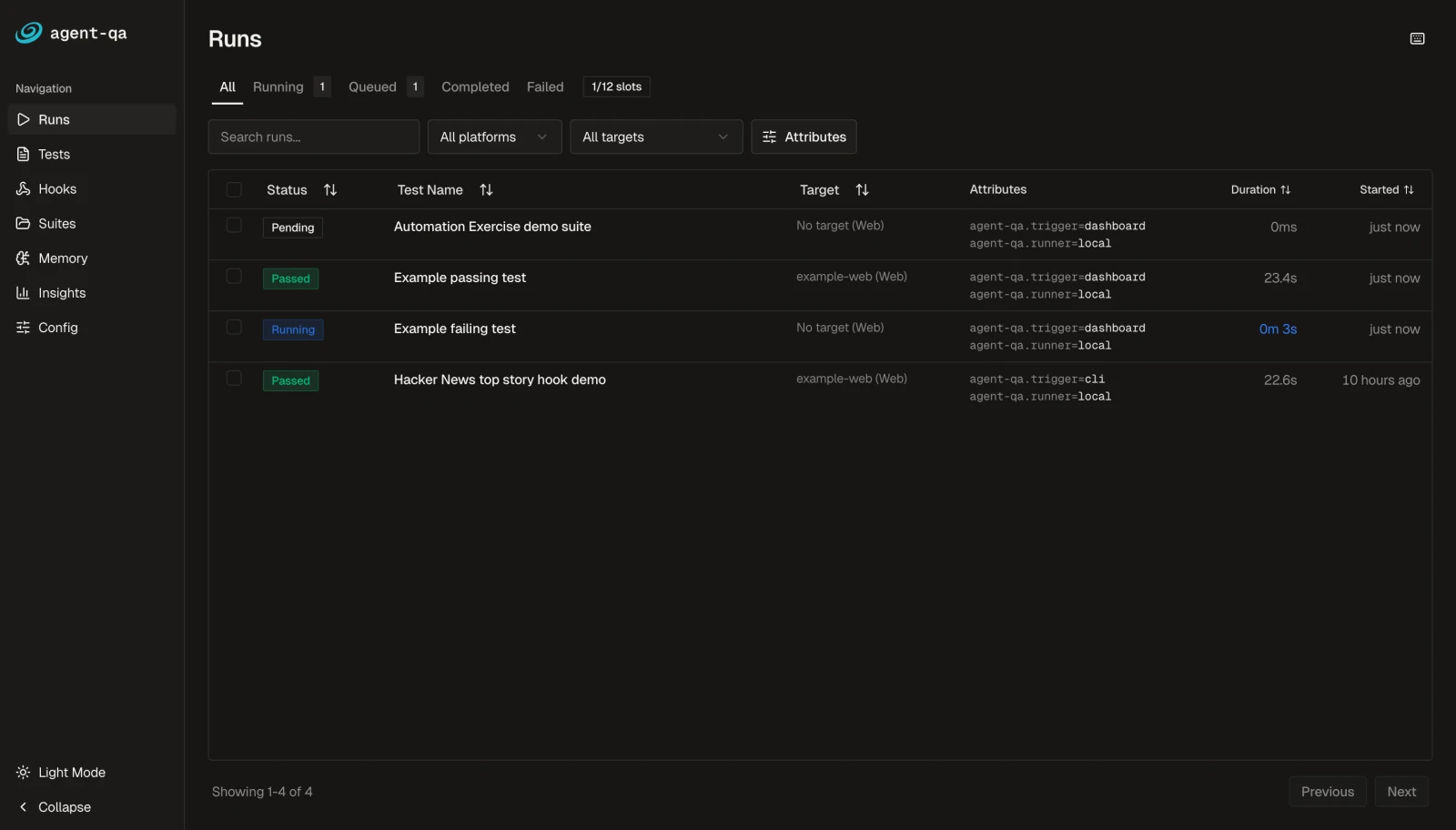Viewport: 1456px width, 830px height.
Task: Click the 1/12 slots badge
Action: tap(616, 86)
